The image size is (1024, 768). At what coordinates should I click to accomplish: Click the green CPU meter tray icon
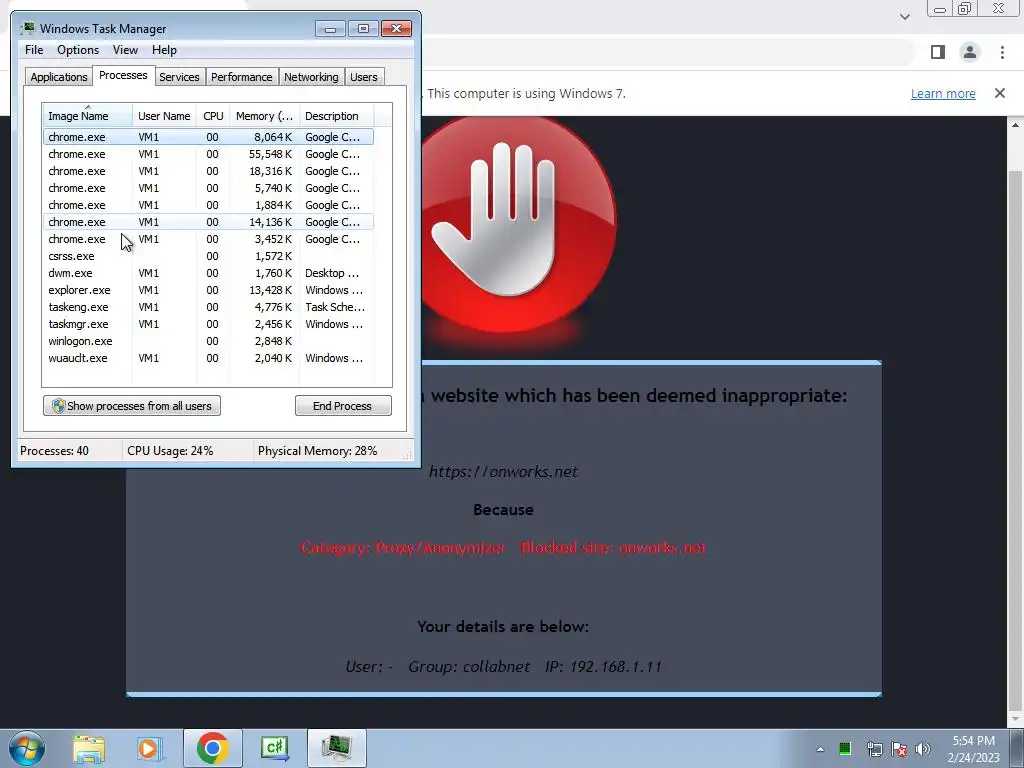pos(845,749)
